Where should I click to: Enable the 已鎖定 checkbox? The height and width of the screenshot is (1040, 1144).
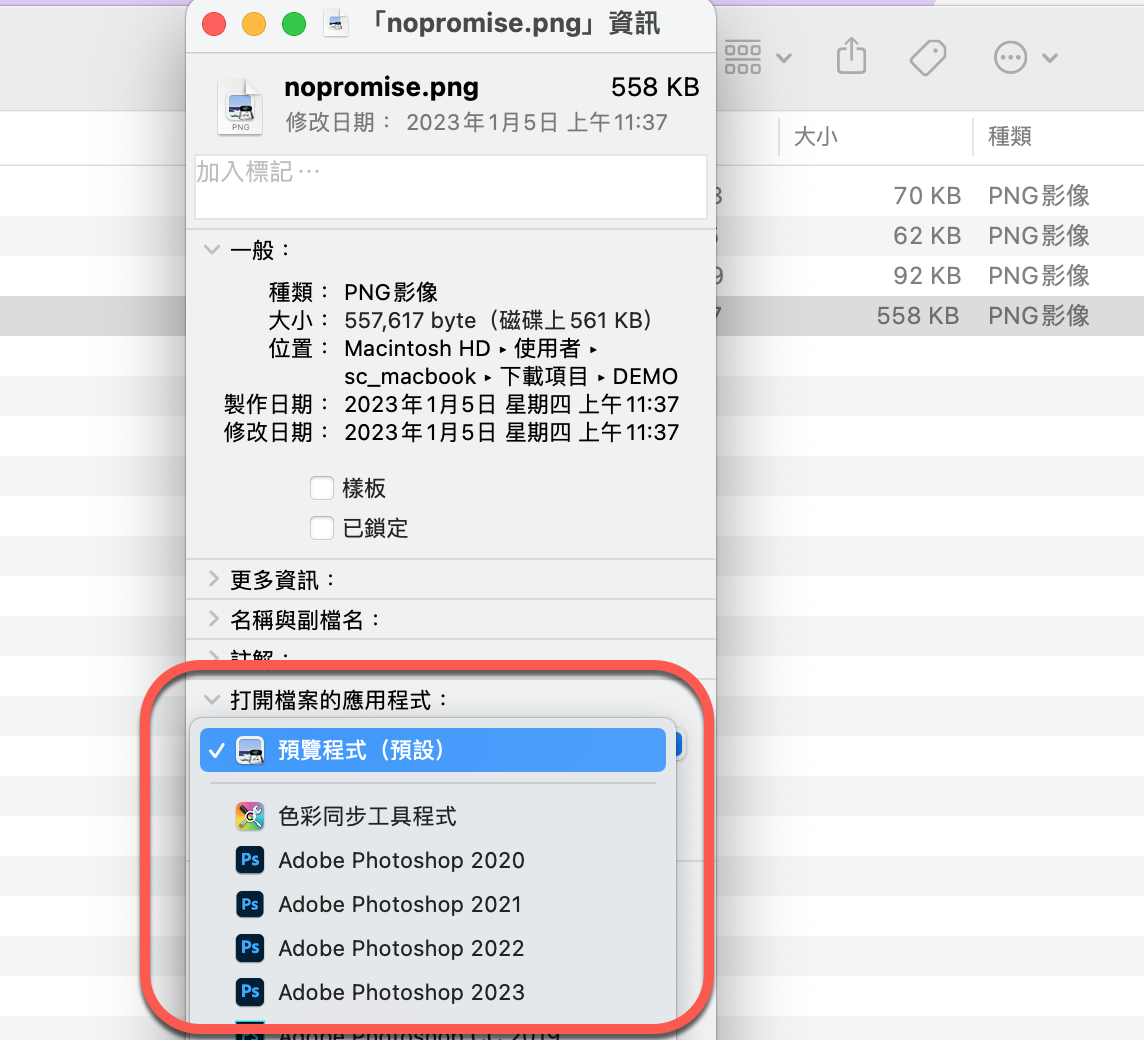click(322, 528)
